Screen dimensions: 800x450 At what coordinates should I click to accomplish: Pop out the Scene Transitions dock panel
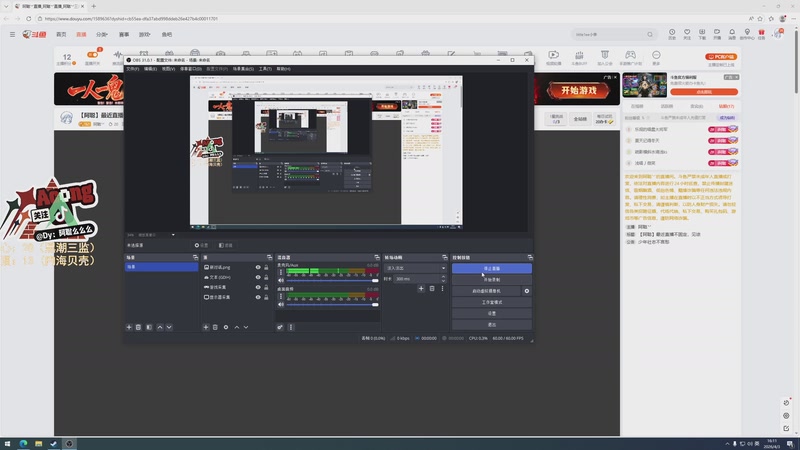444,257
